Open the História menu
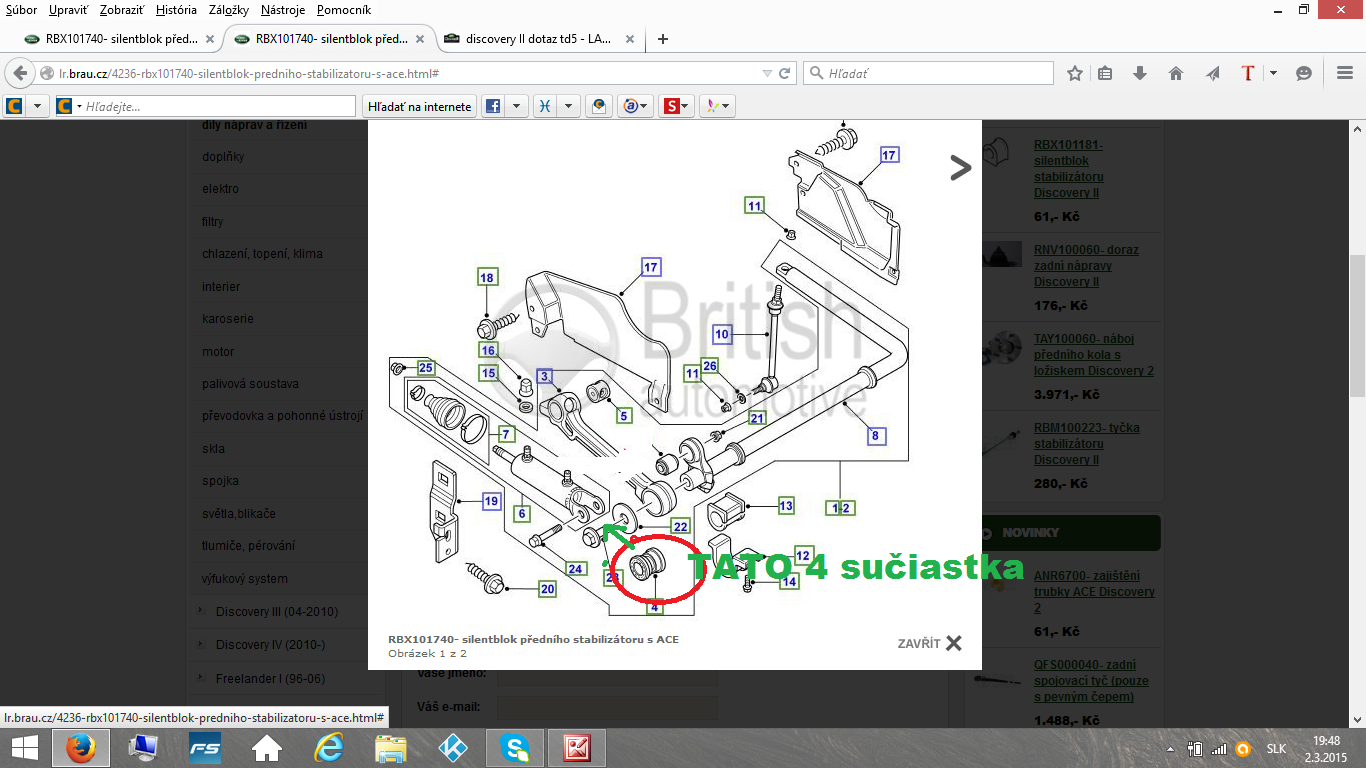1366x768 pixels. 176,10
